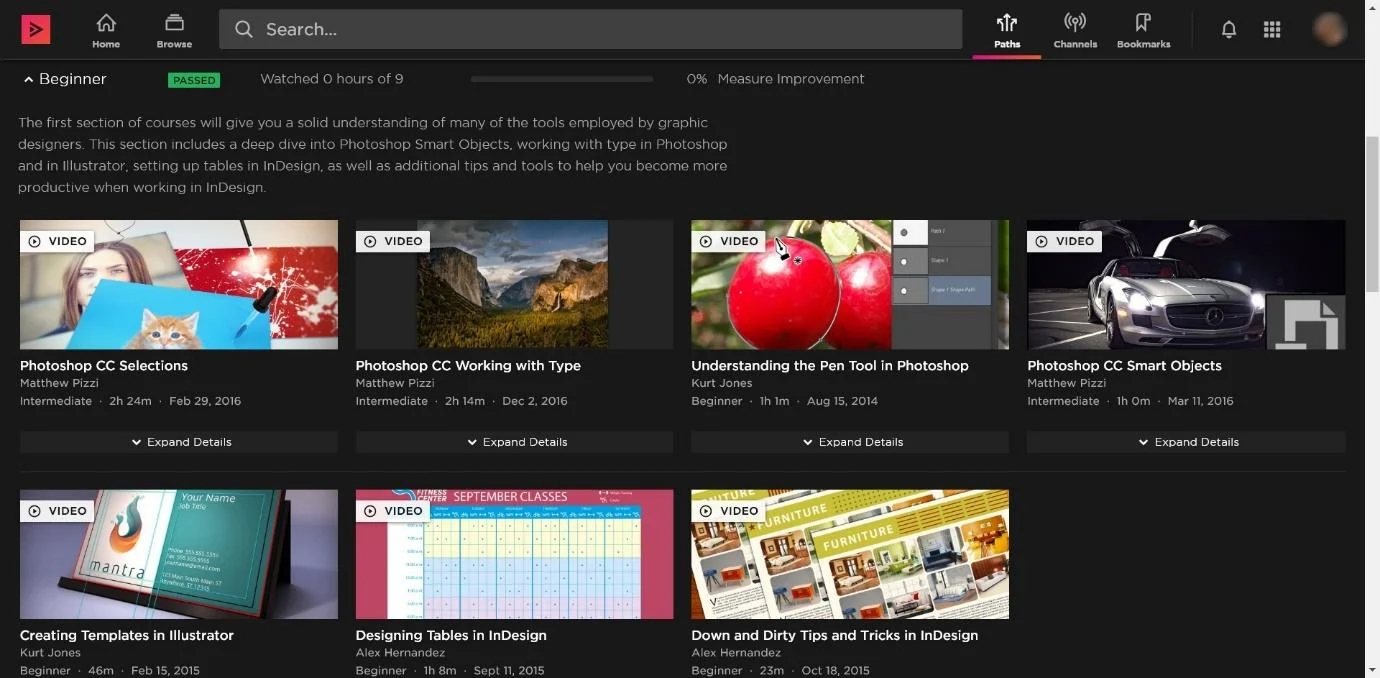Image resolution: width=1380 pixels, height=678 pixels.
Task: Go to Home in top navigation
Action: (x=106, y=31)
